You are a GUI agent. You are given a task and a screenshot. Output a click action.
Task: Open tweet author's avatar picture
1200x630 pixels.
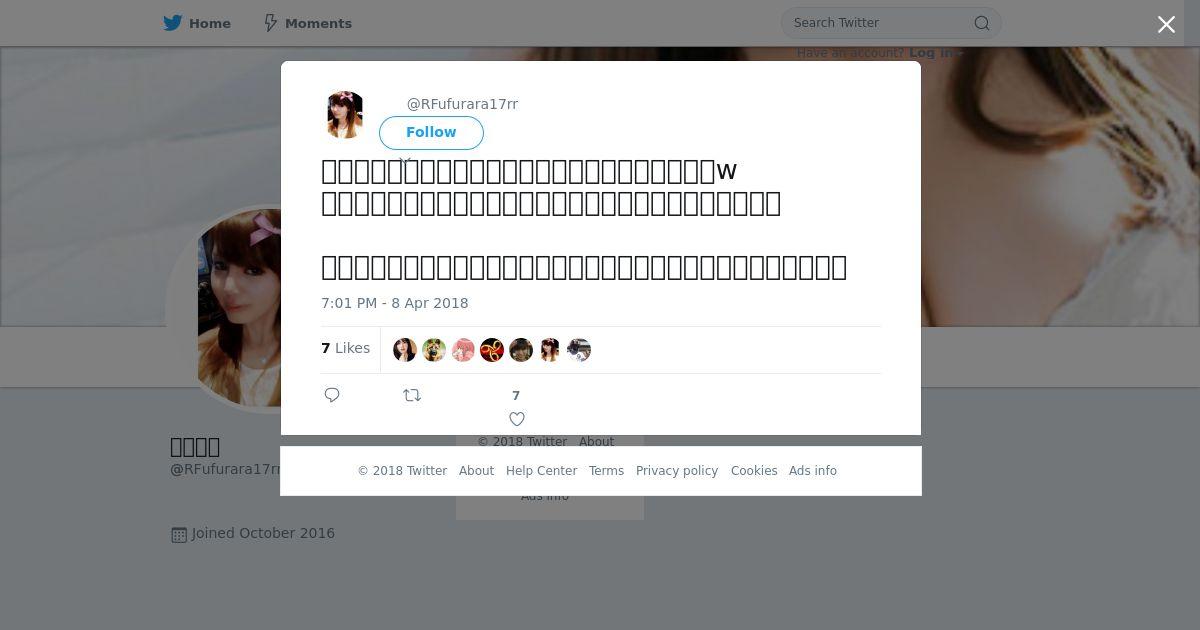click(345, 114)
